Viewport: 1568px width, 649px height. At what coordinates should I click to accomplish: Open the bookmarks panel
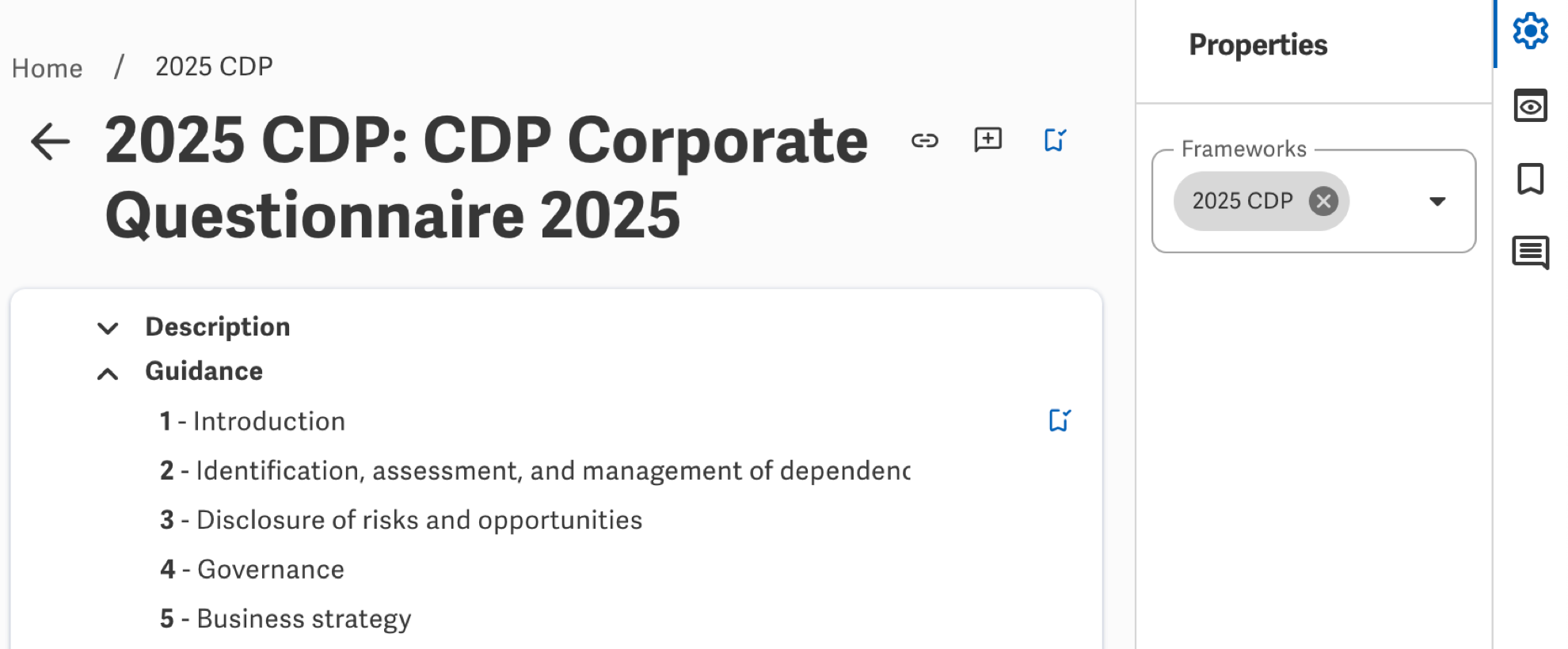[x=1529, y=180]
